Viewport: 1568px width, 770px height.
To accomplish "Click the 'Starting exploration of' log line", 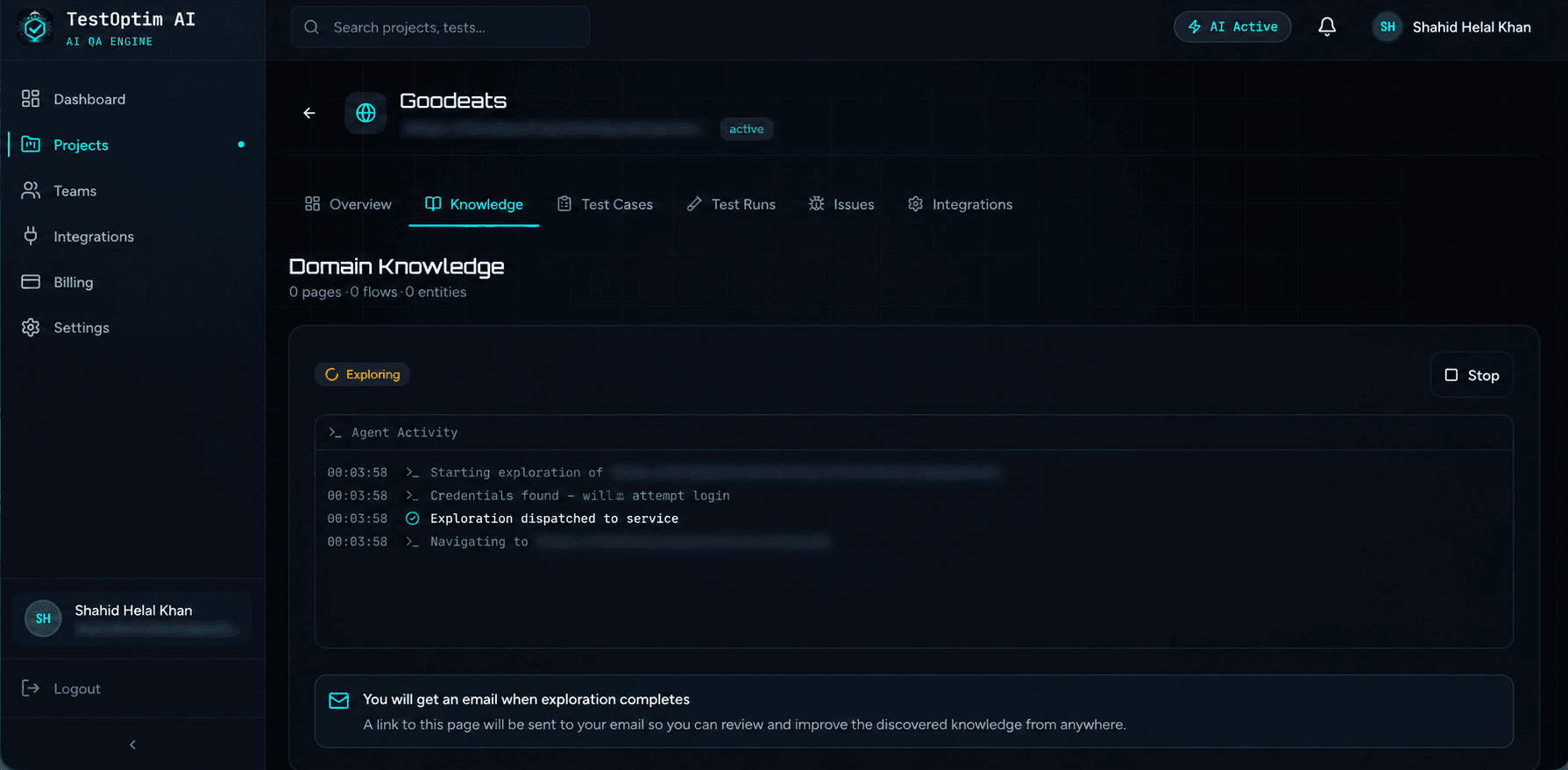I will click(516, 472).
